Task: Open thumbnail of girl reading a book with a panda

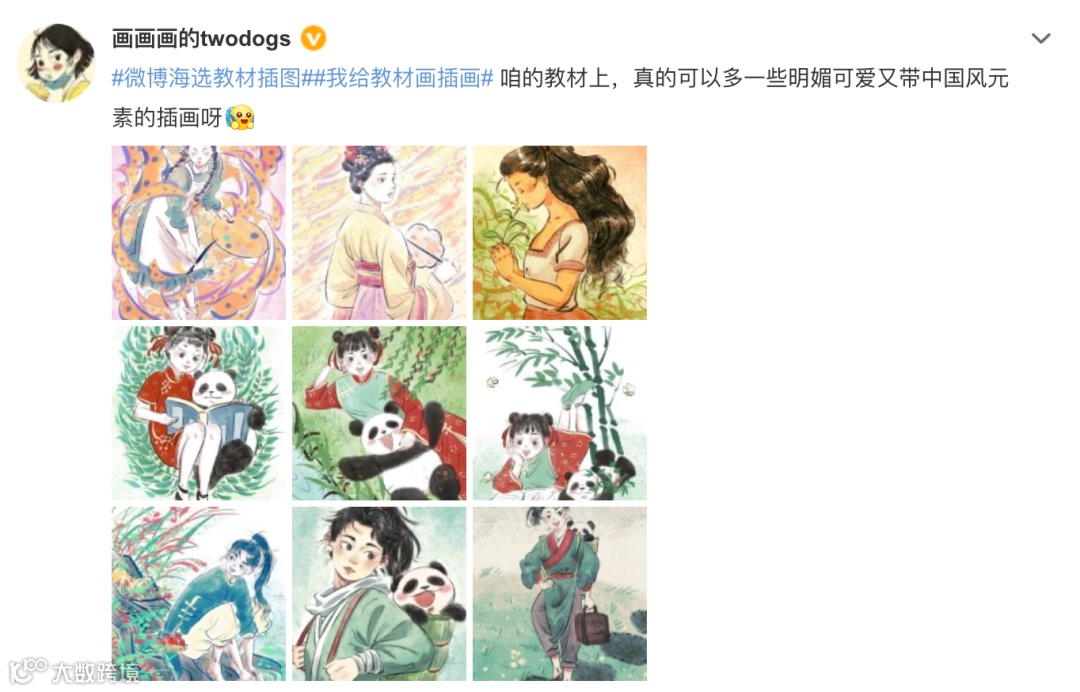Action: coord(198,413)
